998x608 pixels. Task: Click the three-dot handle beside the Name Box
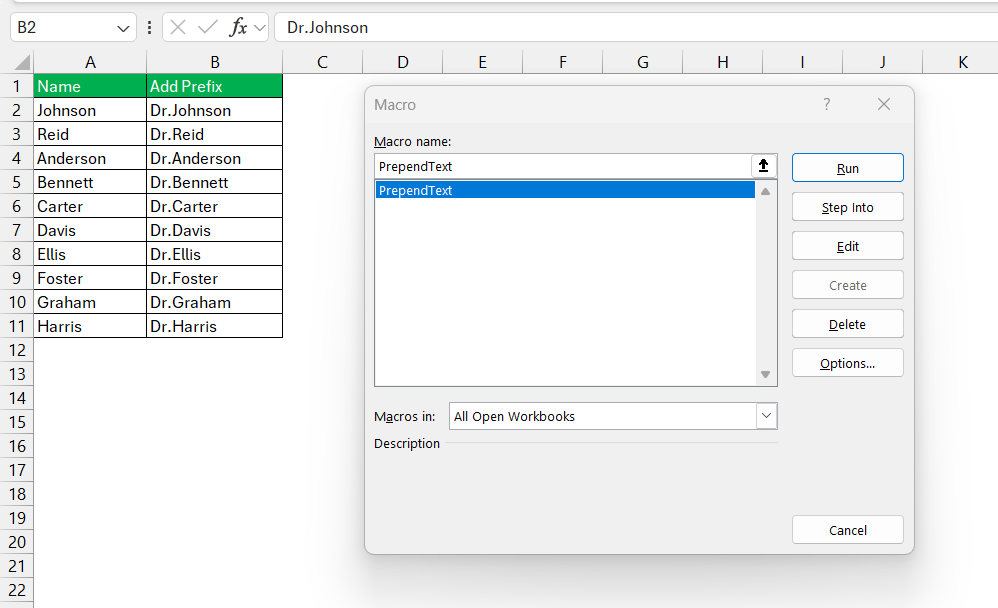150,27
